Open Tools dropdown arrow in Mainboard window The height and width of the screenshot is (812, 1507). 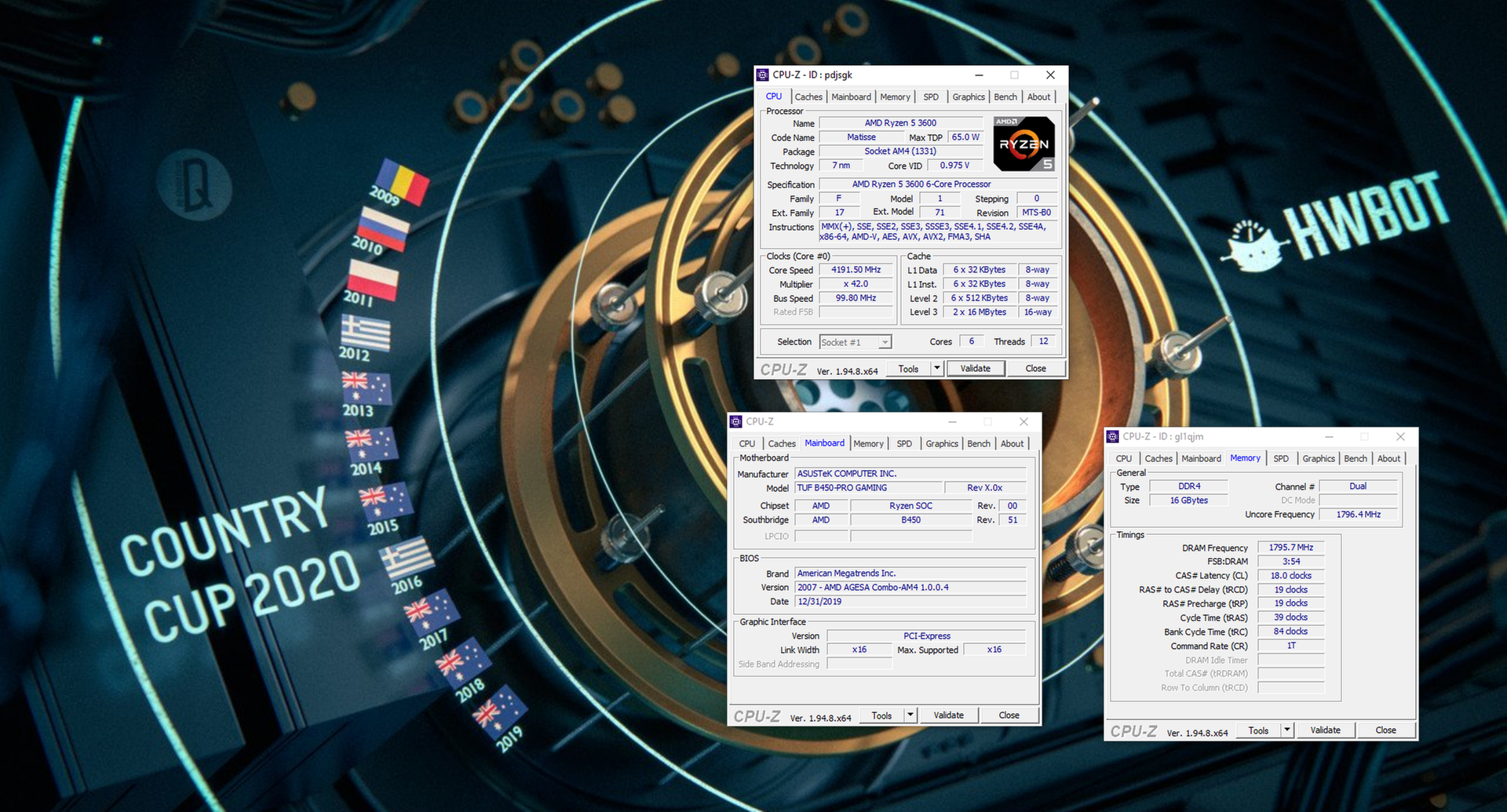(x=910, y=716)
